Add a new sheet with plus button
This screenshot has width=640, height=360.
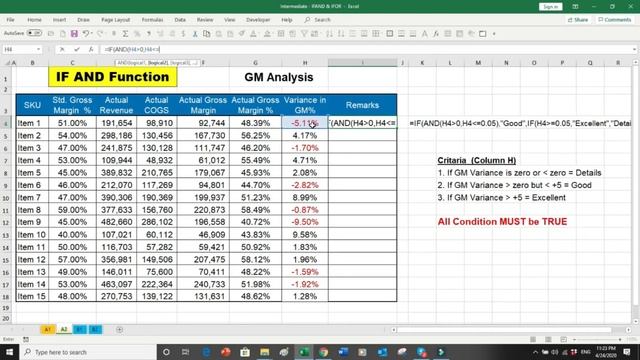tap(119, 329)
